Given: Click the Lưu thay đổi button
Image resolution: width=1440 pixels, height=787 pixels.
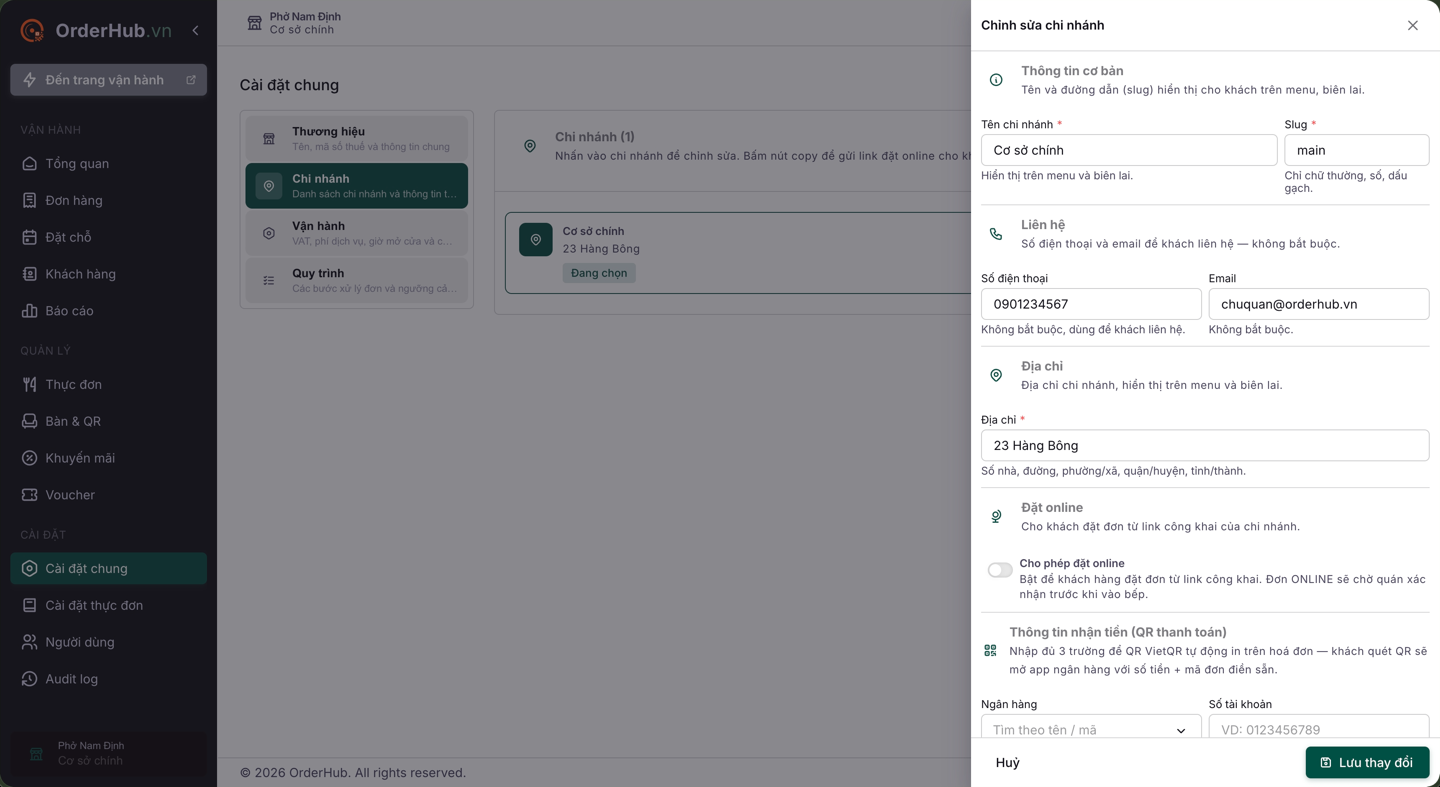Looking at the screenshot, I should click(x=1367, y=762).
